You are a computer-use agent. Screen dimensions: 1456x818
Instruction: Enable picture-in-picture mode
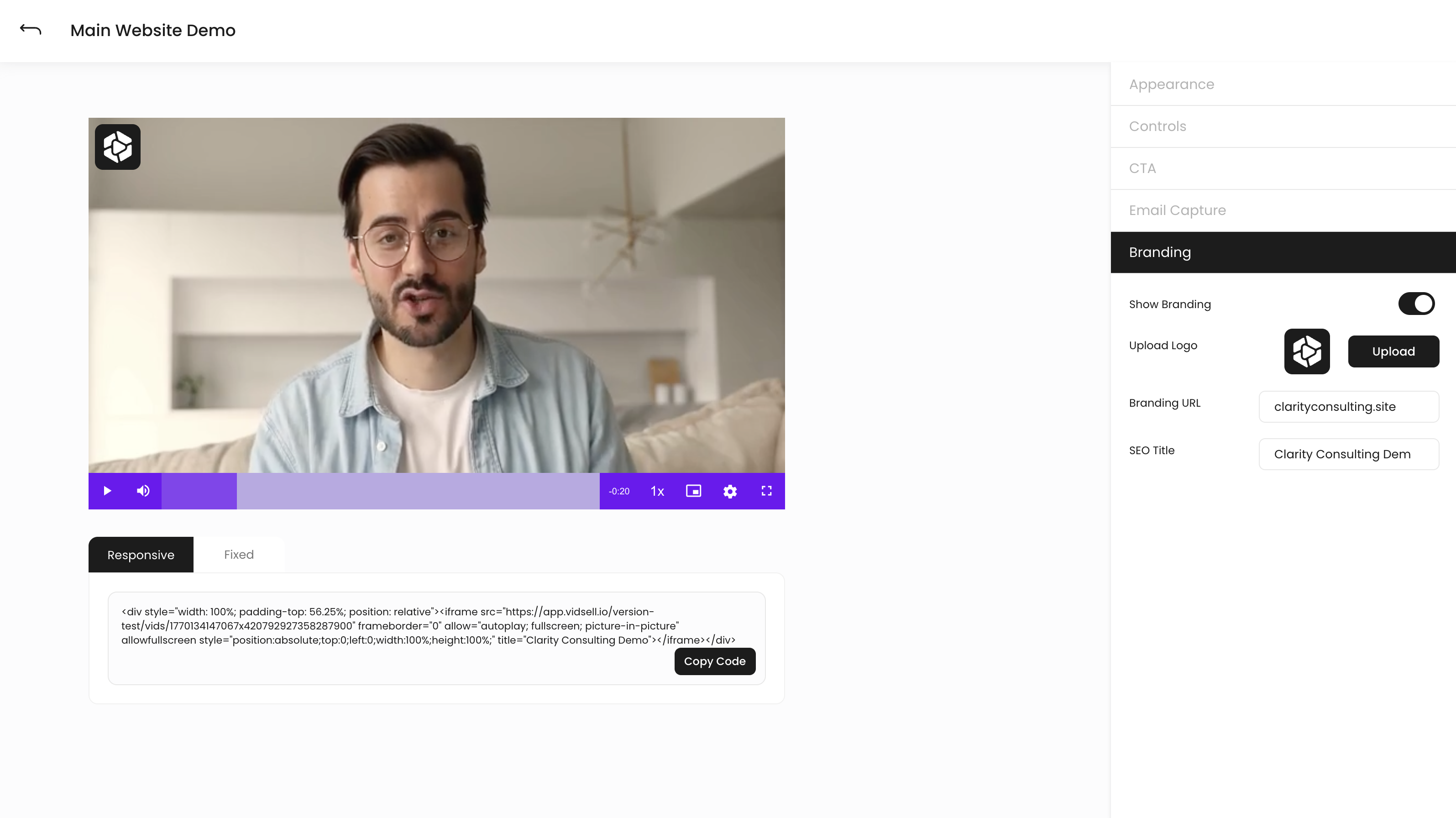coord(693,491)
